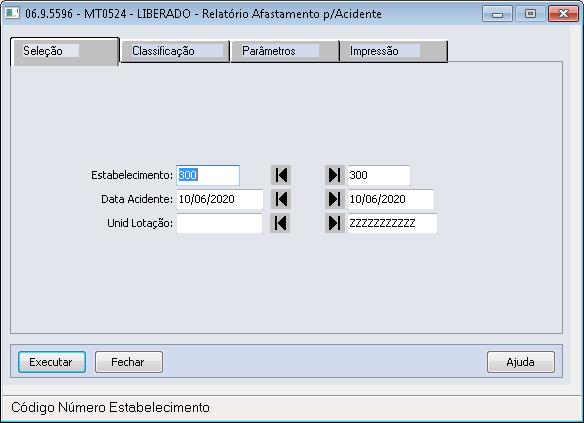Focus the Data Acidente final date field
Image resolution: width=584 pixels, height=423 pixels.
[x=391, y=199]
